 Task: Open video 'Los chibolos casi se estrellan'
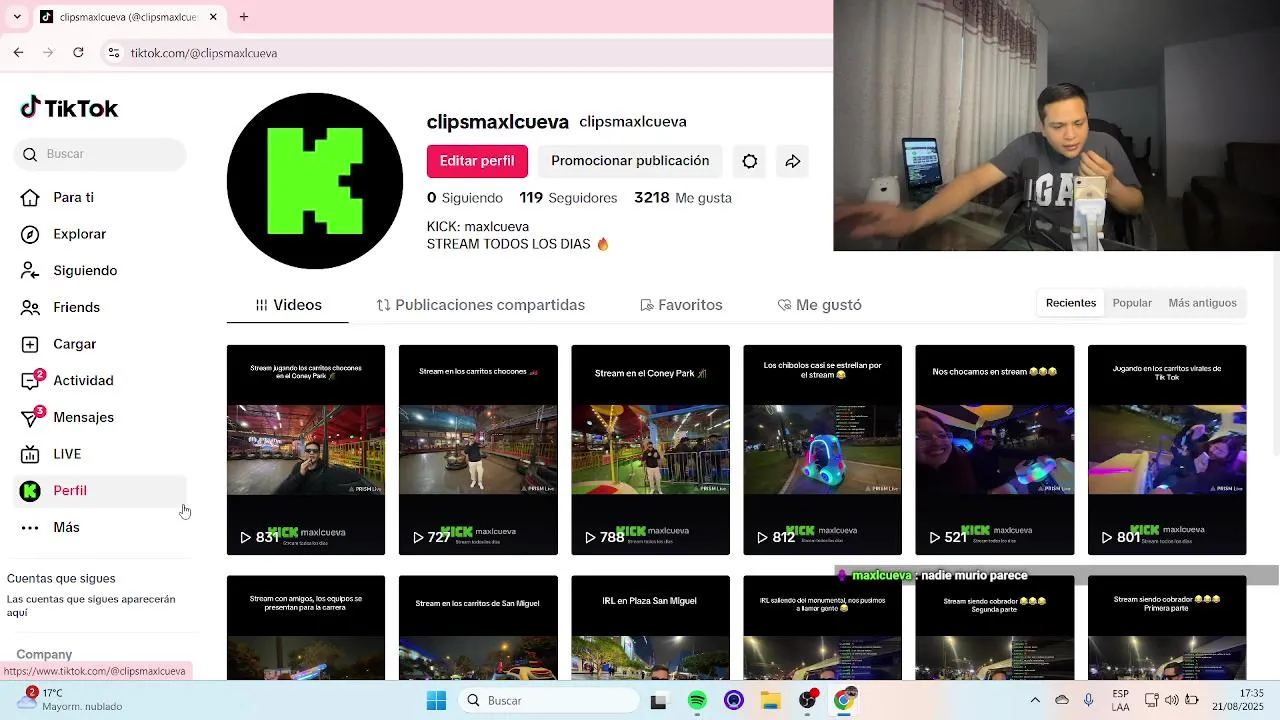[822, 450]
